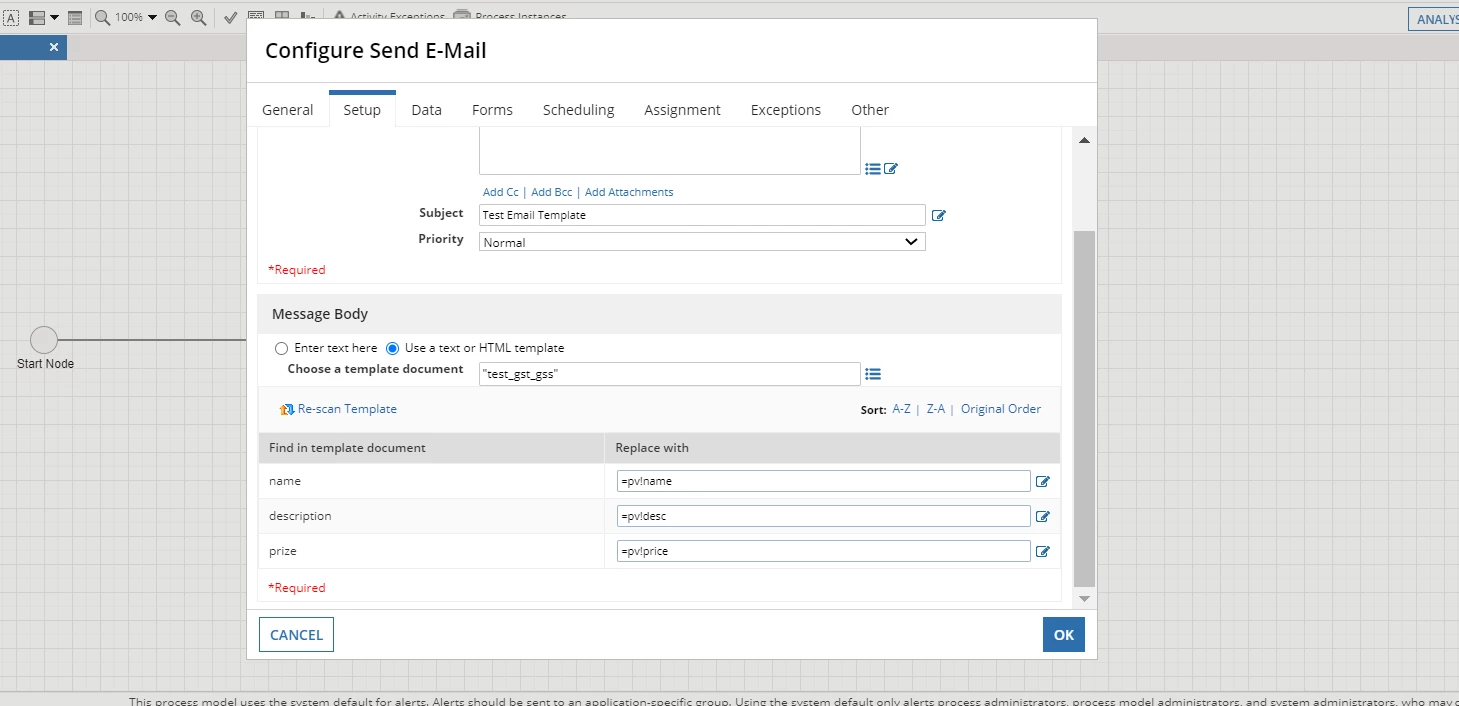Click the OK button

1063,635
